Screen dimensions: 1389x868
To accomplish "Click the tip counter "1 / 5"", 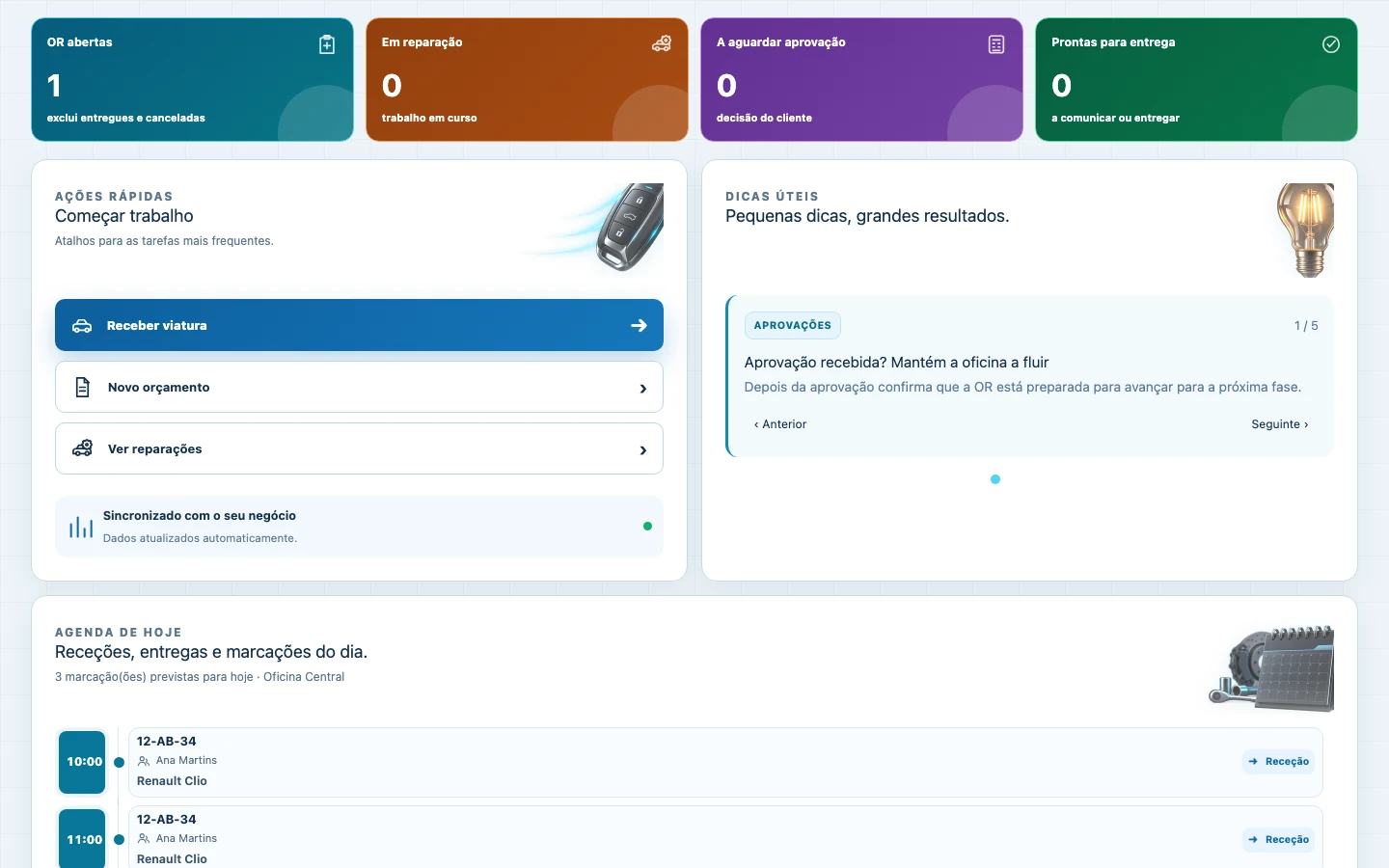I will click(x=1306, y=326).
